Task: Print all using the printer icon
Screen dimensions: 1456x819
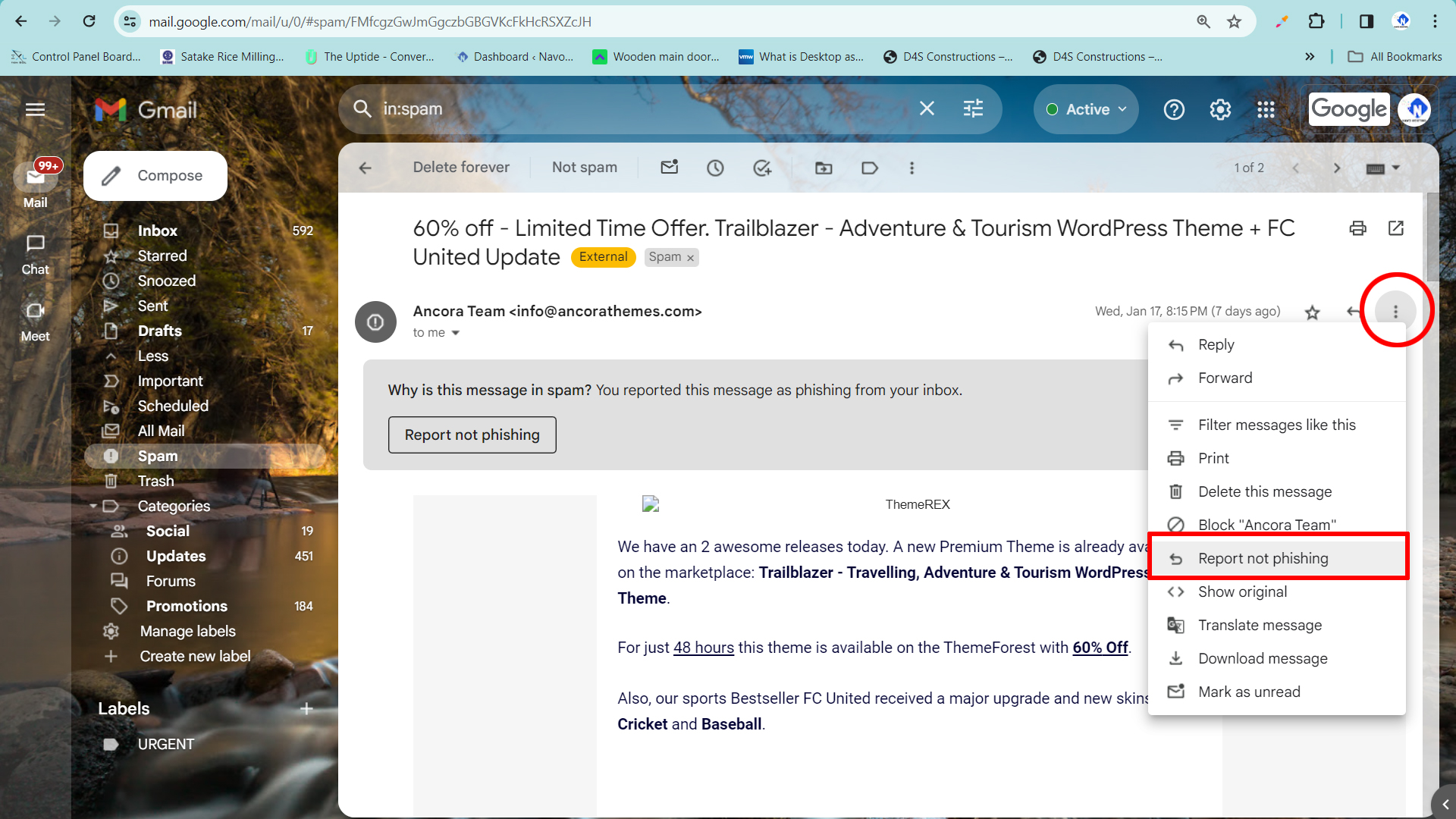Action: click(x=1357, y=228)
